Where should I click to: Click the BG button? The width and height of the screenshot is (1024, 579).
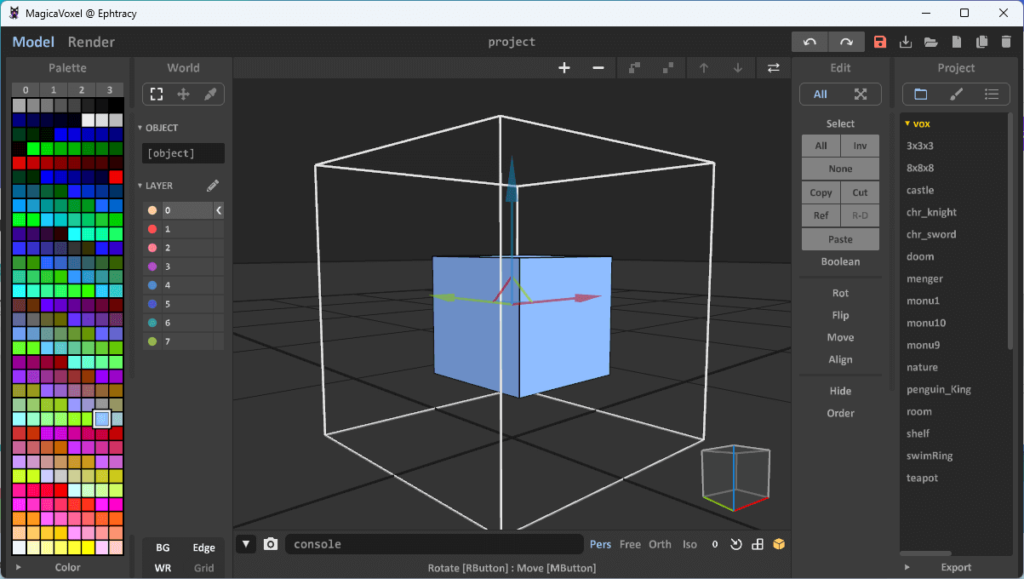coord(163,548)
